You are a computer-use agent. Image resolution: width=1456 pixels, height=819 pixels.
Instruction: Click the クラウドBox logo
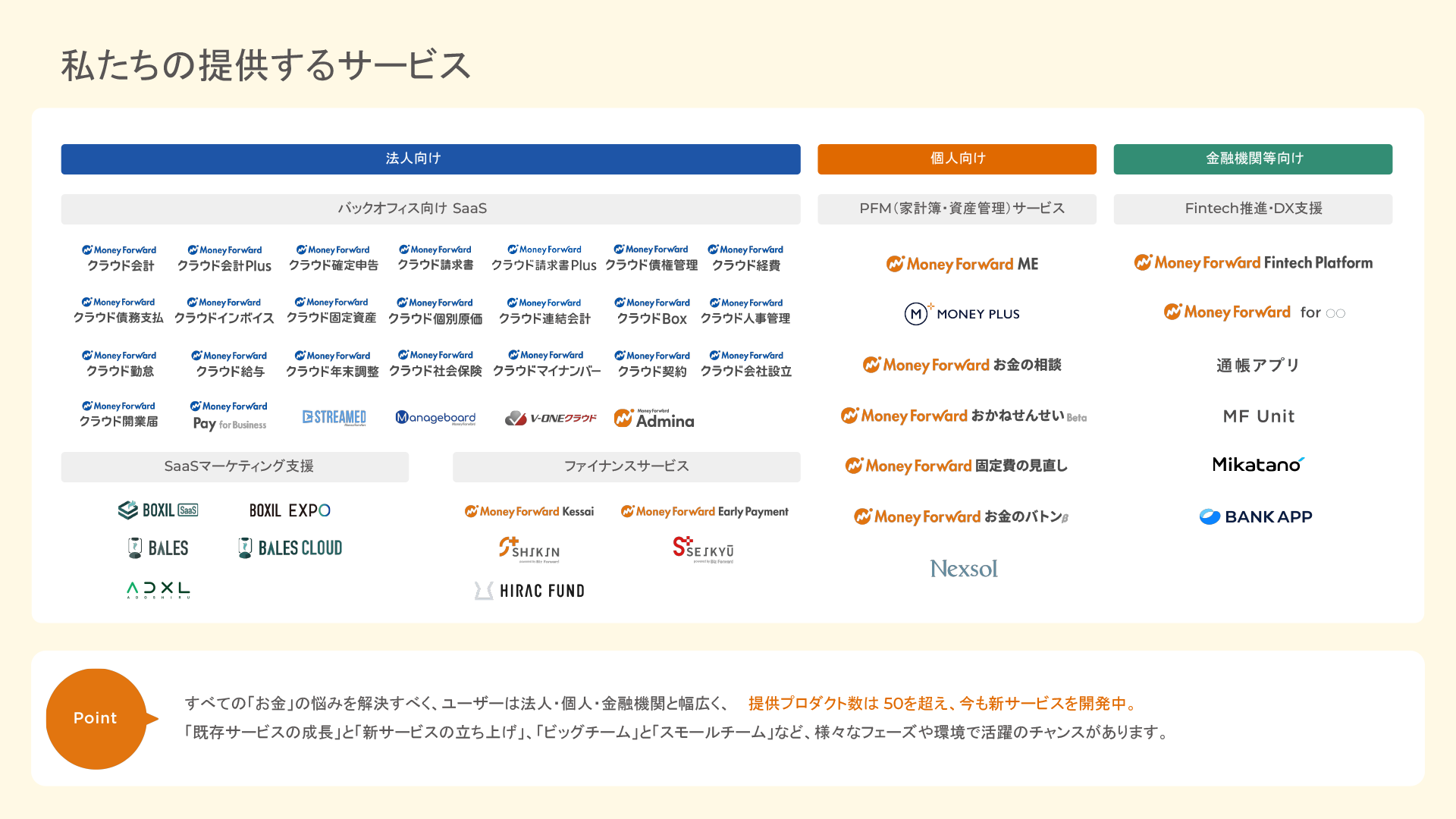[652, 311]
